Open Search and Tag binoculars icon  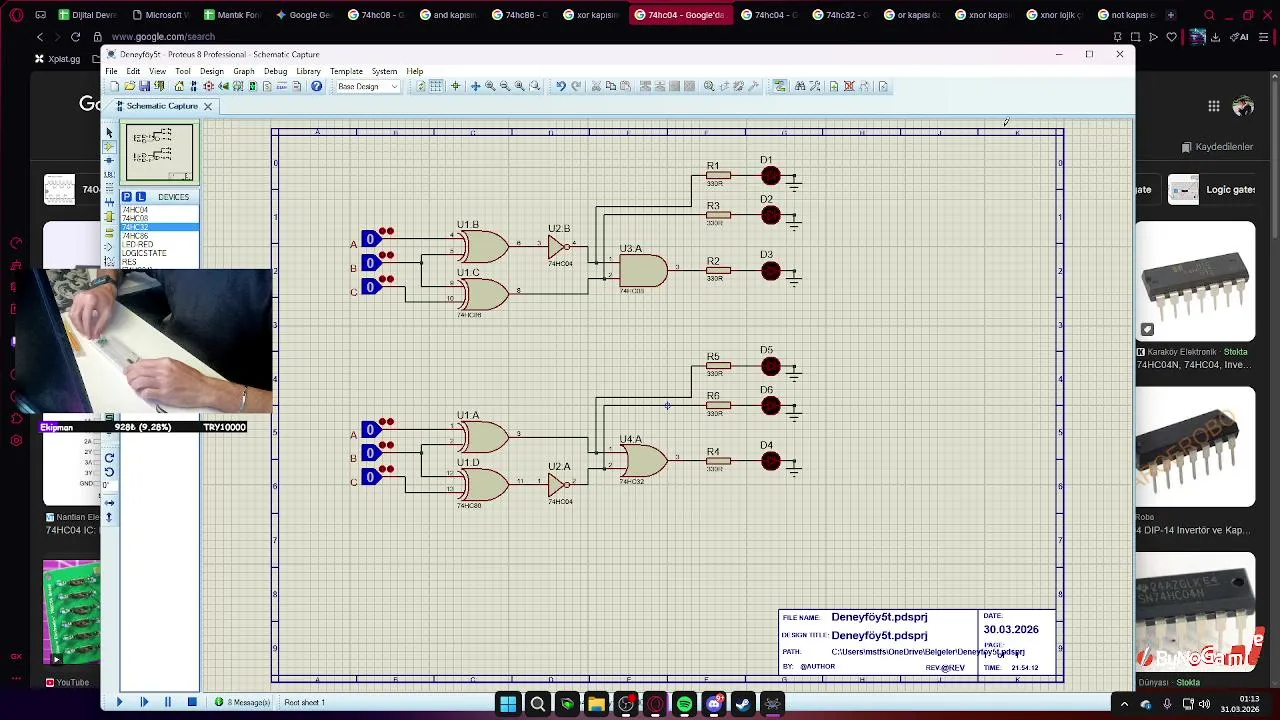(x=800, y=86)
